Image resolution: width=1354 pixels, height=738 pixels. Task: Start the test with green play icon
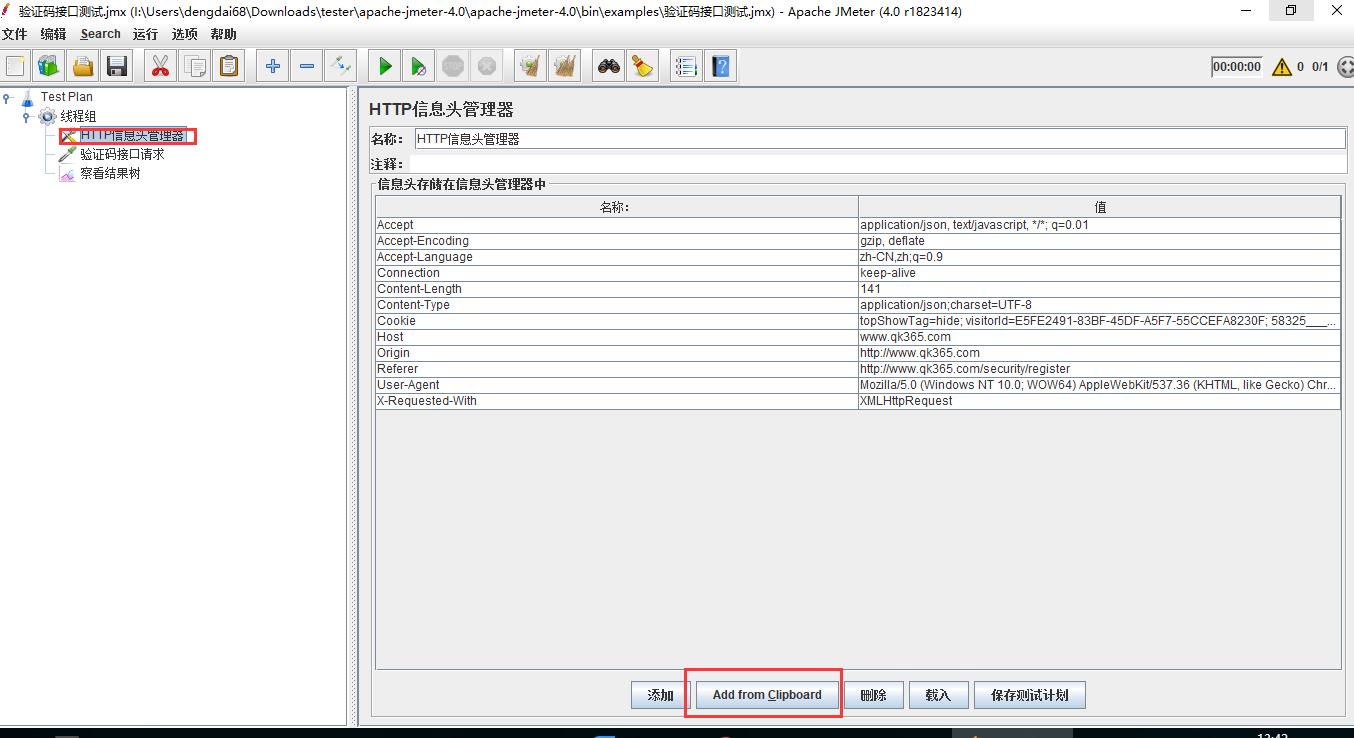click(385, 67)
